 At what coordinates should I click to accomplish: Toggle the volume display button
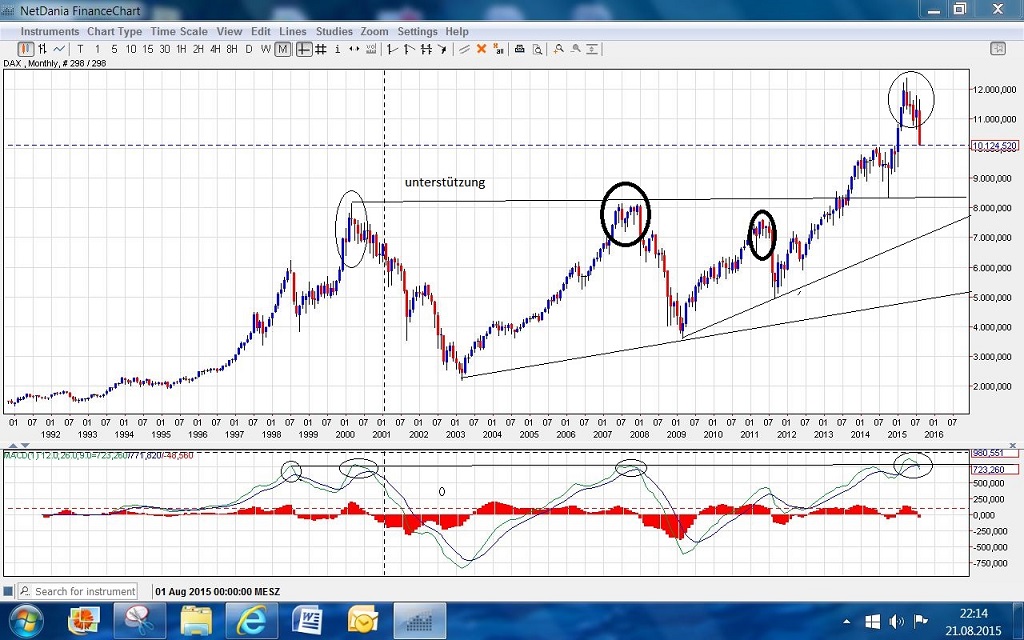click(371, 49)
